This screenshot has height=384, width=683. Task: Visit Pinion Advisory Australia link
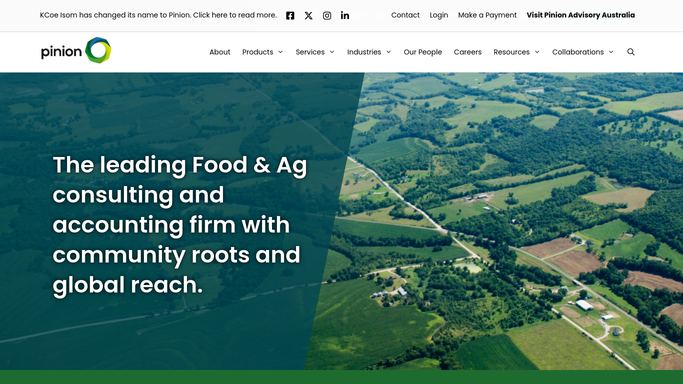pyautogui.click(x=581, y=15)
